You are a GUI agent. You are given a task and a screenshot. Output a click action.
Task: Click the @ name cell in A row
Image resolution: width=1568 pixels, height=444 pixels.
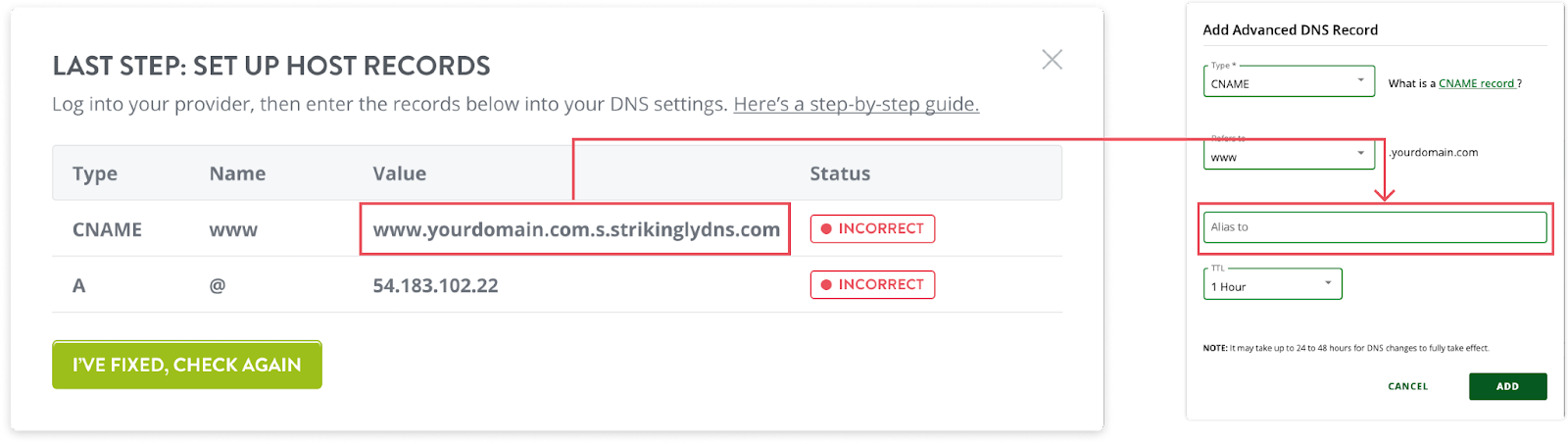pos(218,285)
